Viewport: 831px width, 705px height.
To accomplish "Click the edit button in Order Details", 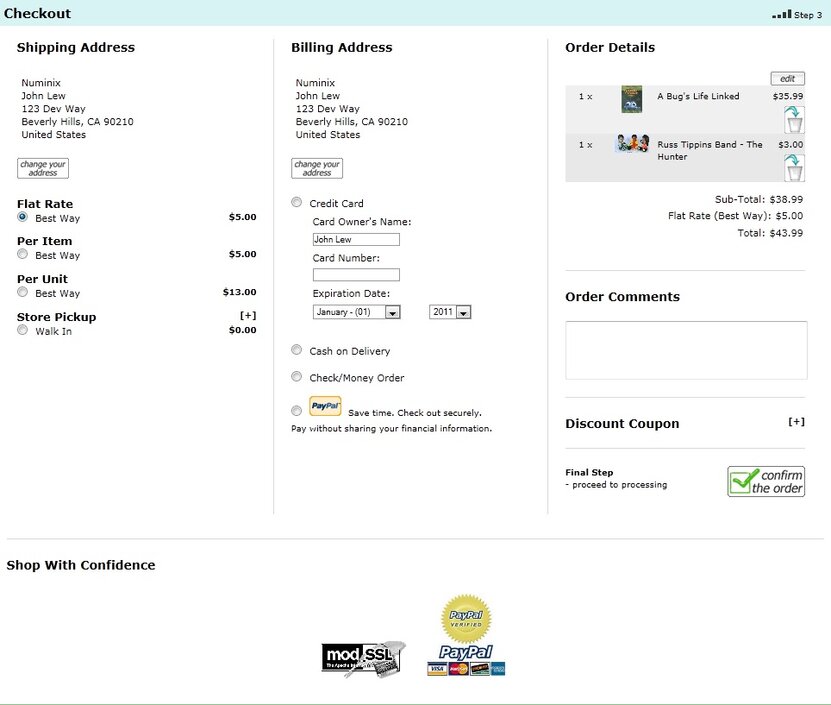I will (787, 78).
